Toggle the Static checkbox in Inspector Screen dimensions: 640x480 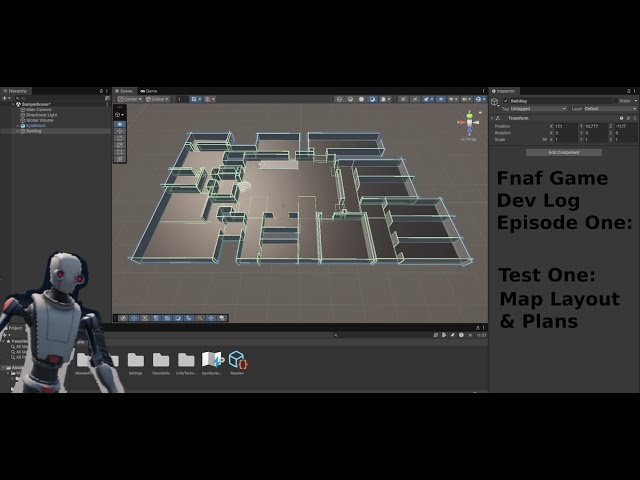[x=616, y=101]
